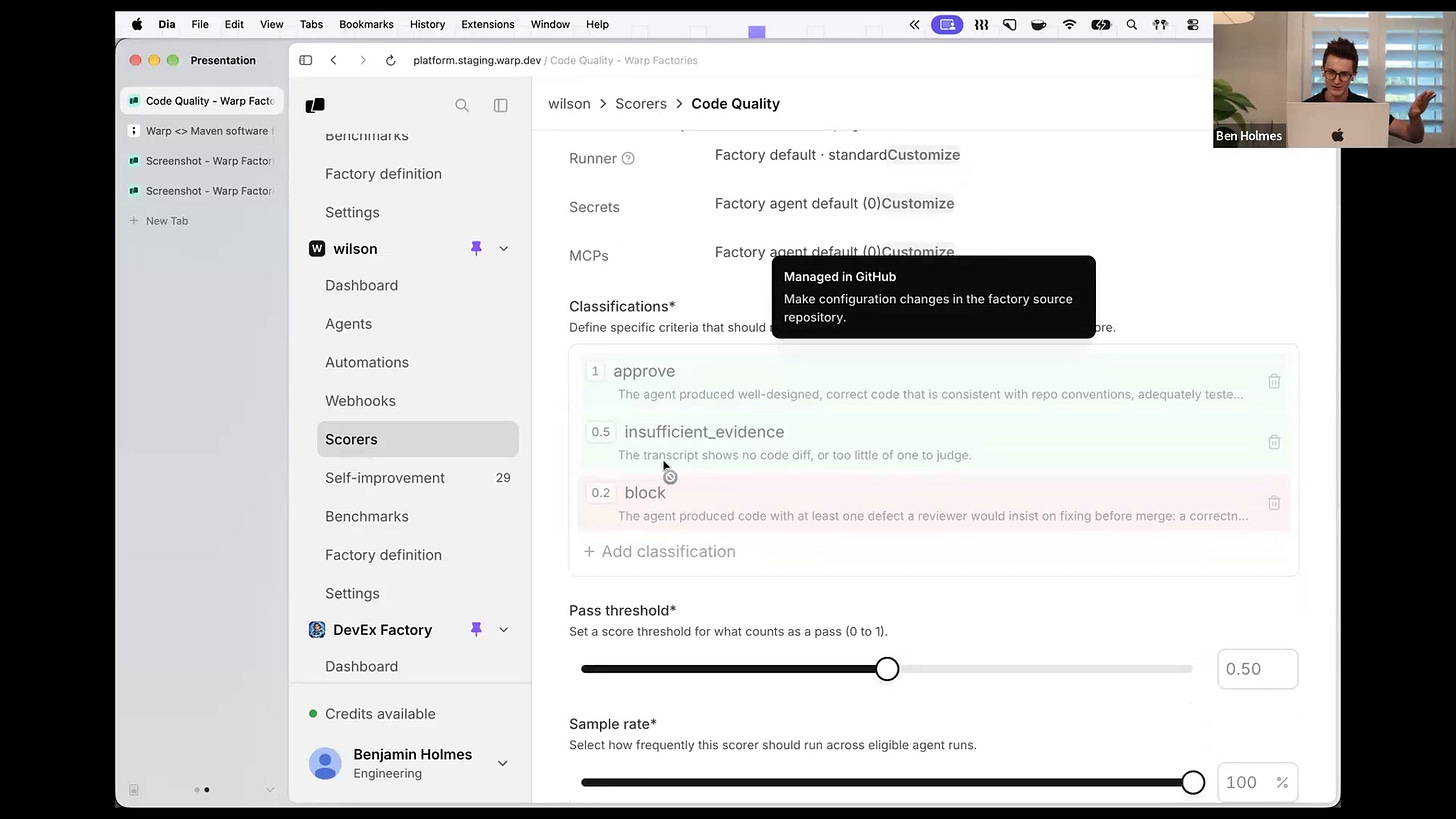Image resolution: width=1456 pixels, height=819 pixels.
Task: Open the Extensions menu
Action: pyautogui.click(x=488, y=24)
